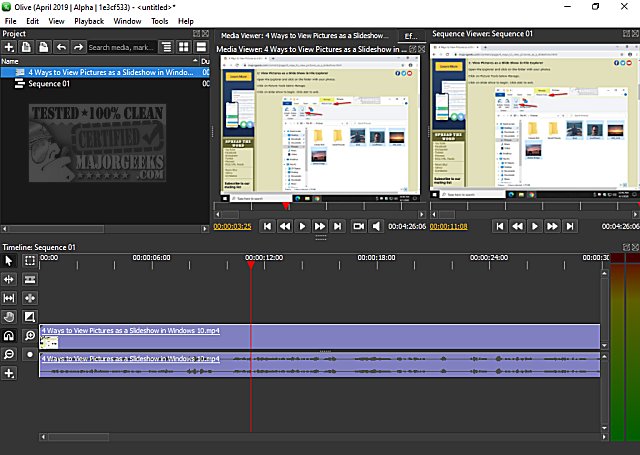Toggle timeline snapping magnet
This screenshot has height=455, width=640.
9,336
